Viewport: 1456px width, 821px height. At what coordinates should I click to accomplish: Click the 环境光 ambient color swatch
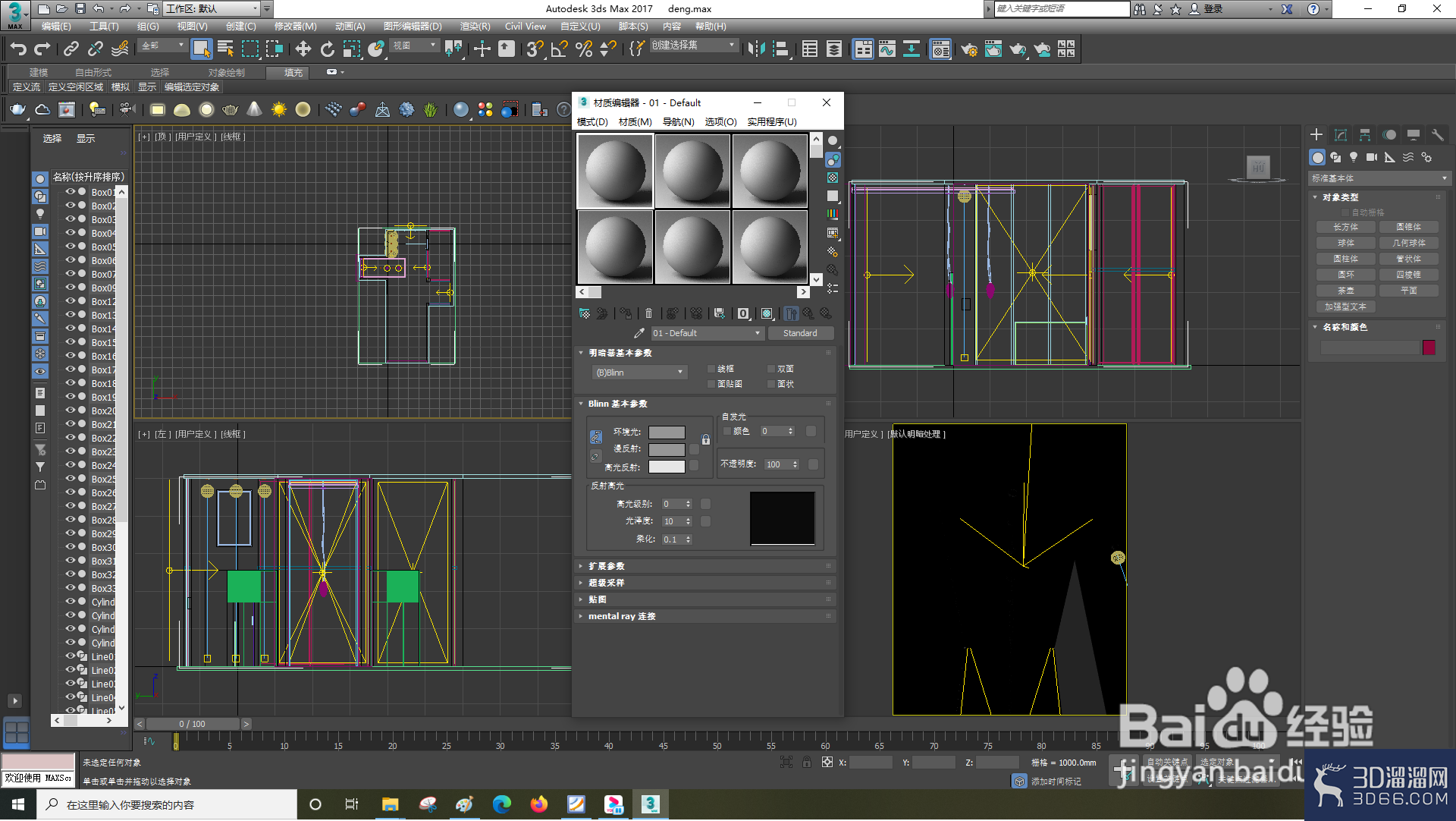point(667,433)
